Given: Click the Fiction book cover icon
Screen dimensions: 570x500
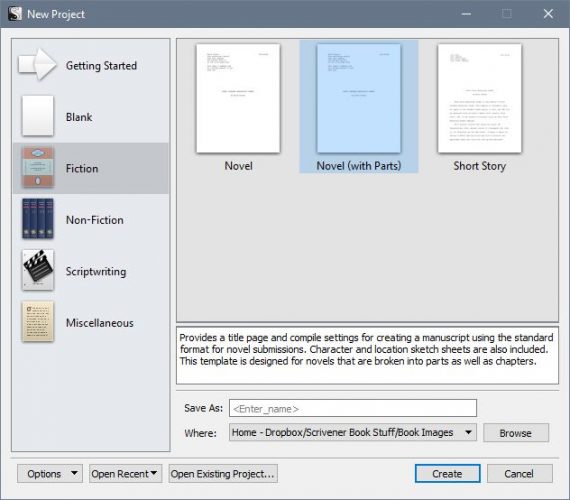Looking at the screenshot, I should tap(37, 167).
